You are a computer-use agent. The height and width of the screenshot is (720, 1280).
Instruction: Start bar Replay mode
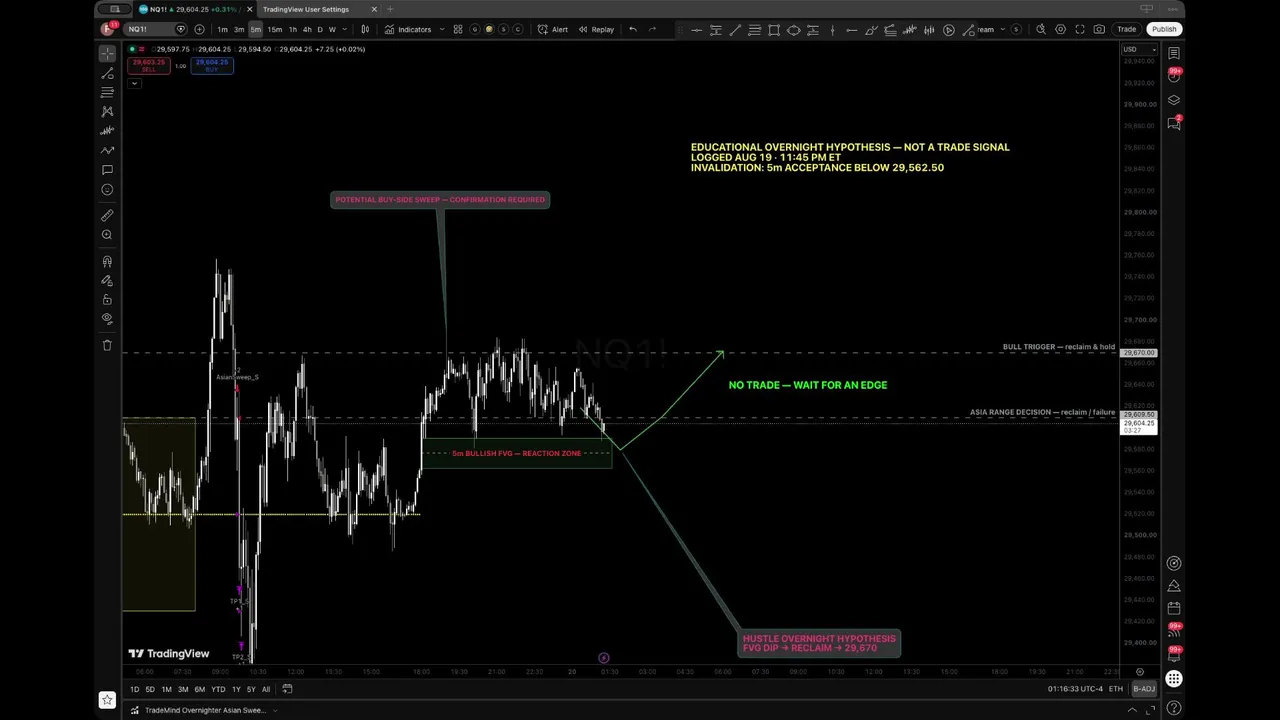click(x=596, y=29)
